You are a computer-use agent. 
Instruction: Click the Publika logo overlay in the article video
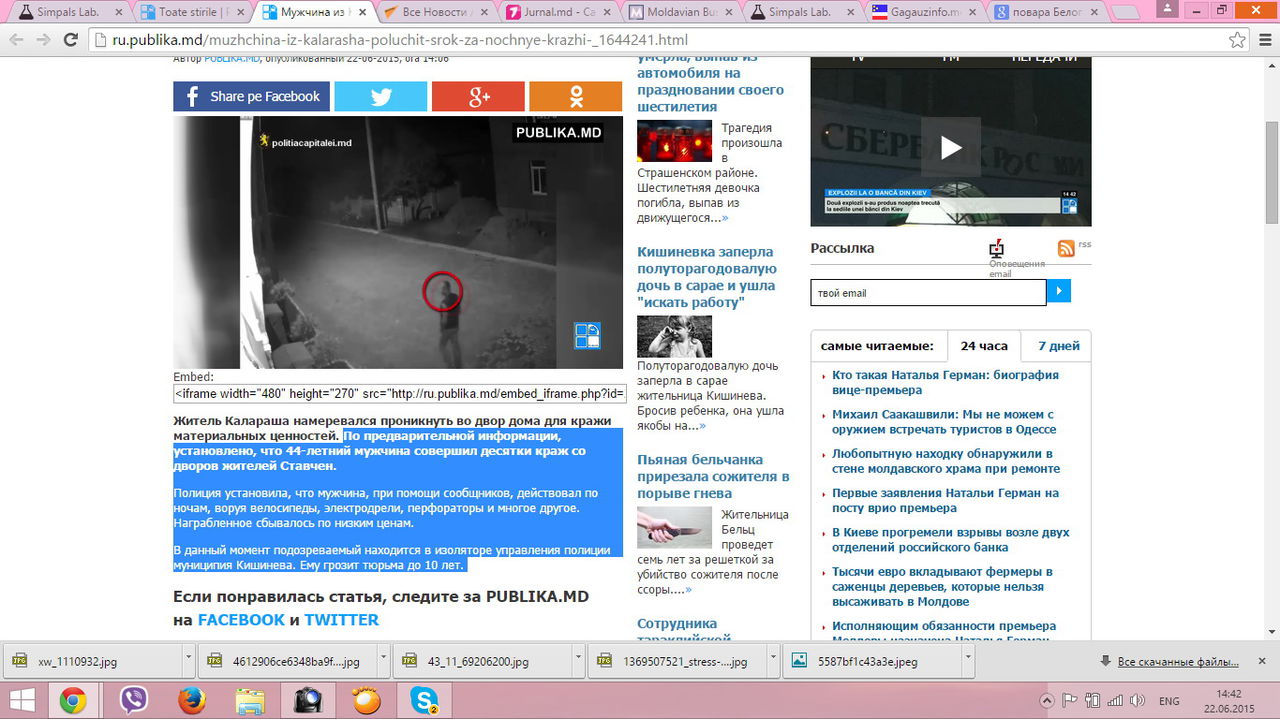tap(587, 336)
